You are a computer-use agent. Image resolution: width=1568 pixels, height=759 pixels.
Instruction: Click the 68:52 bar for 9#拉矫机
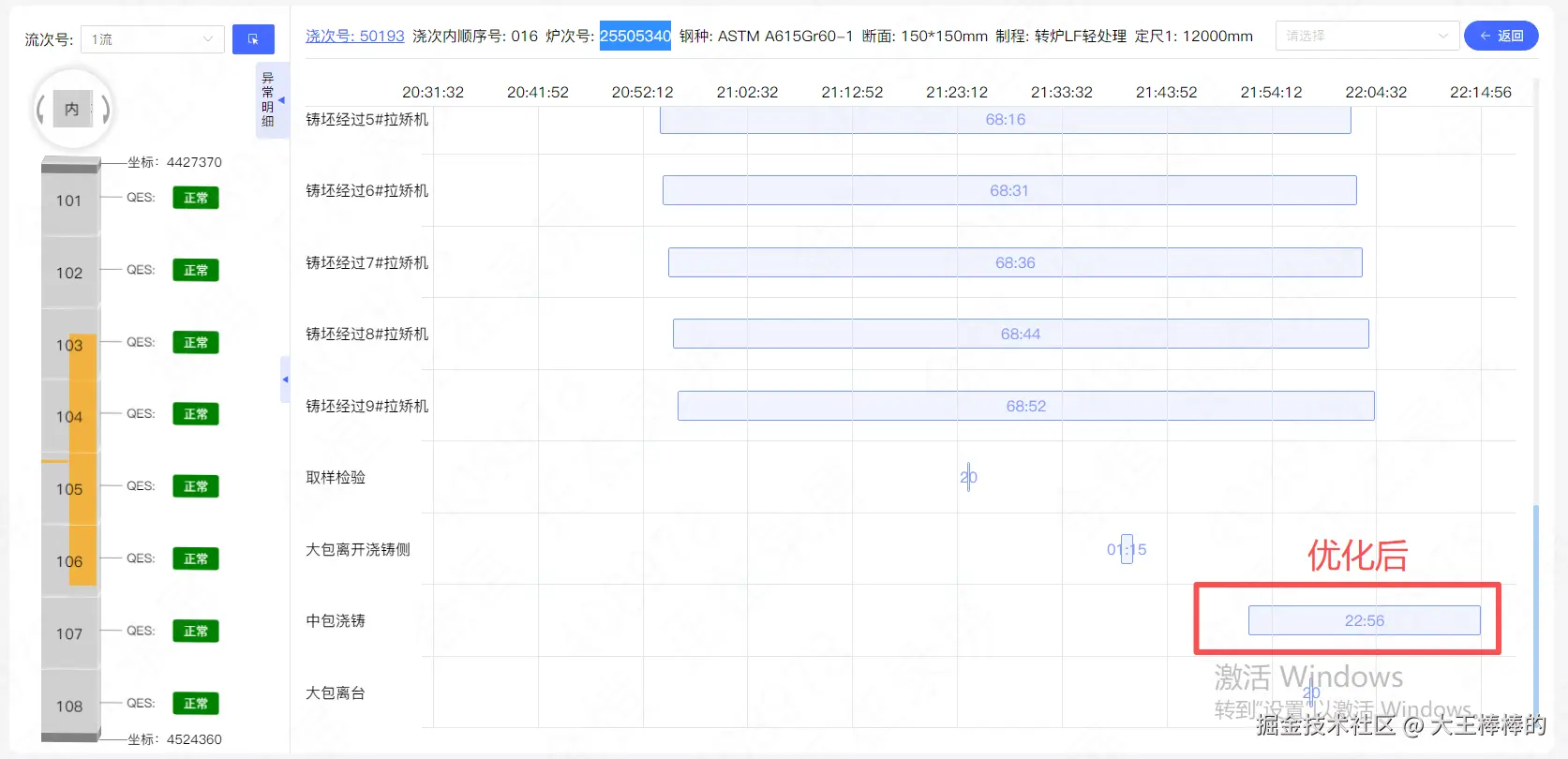coord(1026,406)
